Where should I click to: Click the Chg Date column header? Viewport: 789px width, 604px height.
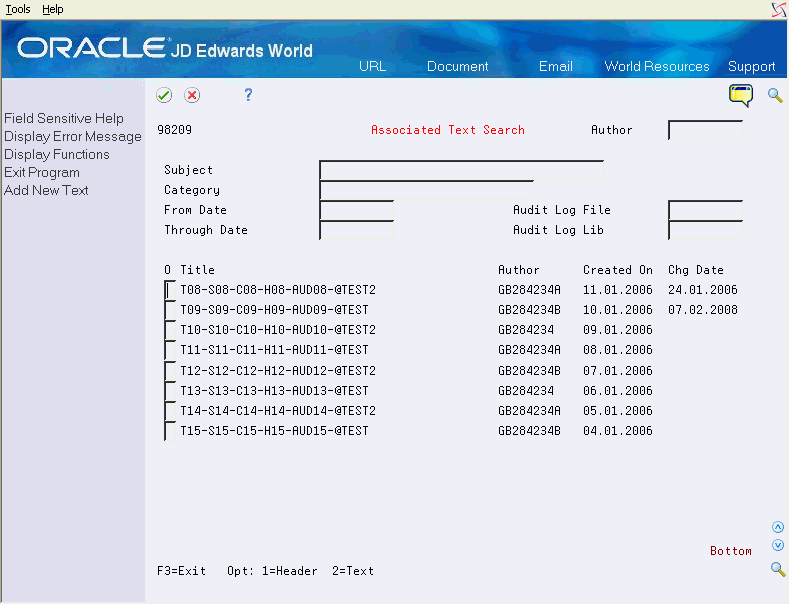coord(695,270)
